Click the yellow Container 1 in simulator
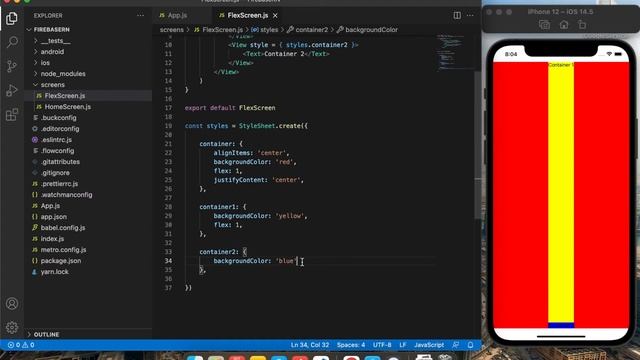The image size is (640, 360). coord(561,192)
